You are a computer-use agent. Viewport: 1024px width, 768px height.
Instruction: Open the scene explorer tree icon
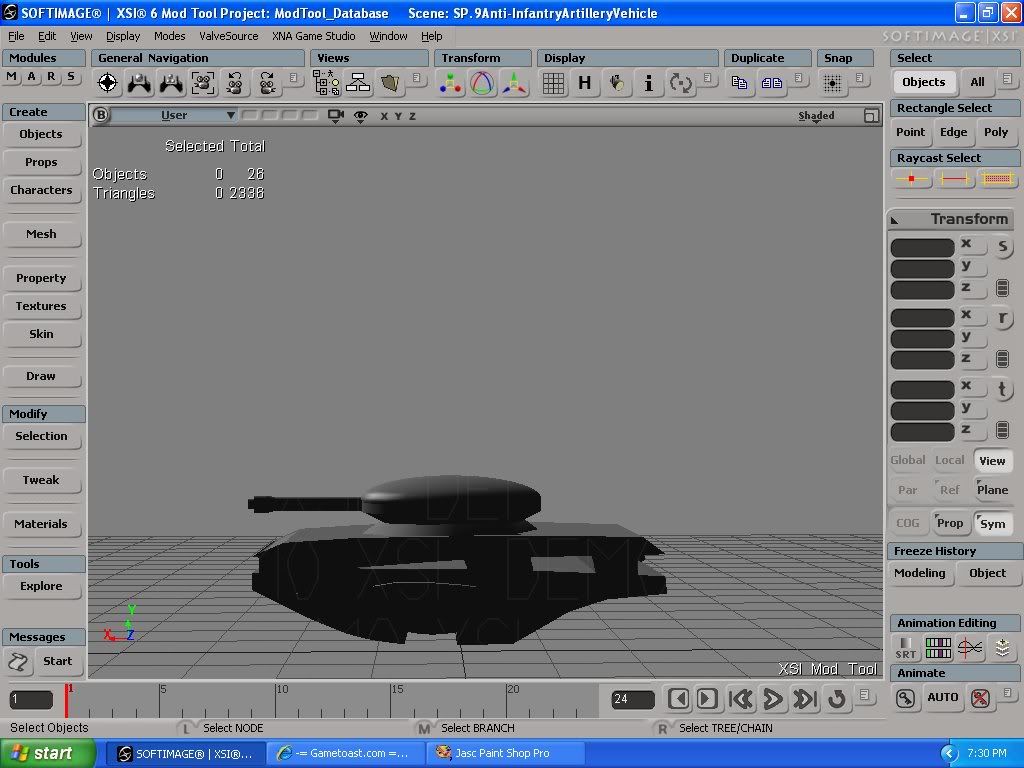(x=326, y=83)
